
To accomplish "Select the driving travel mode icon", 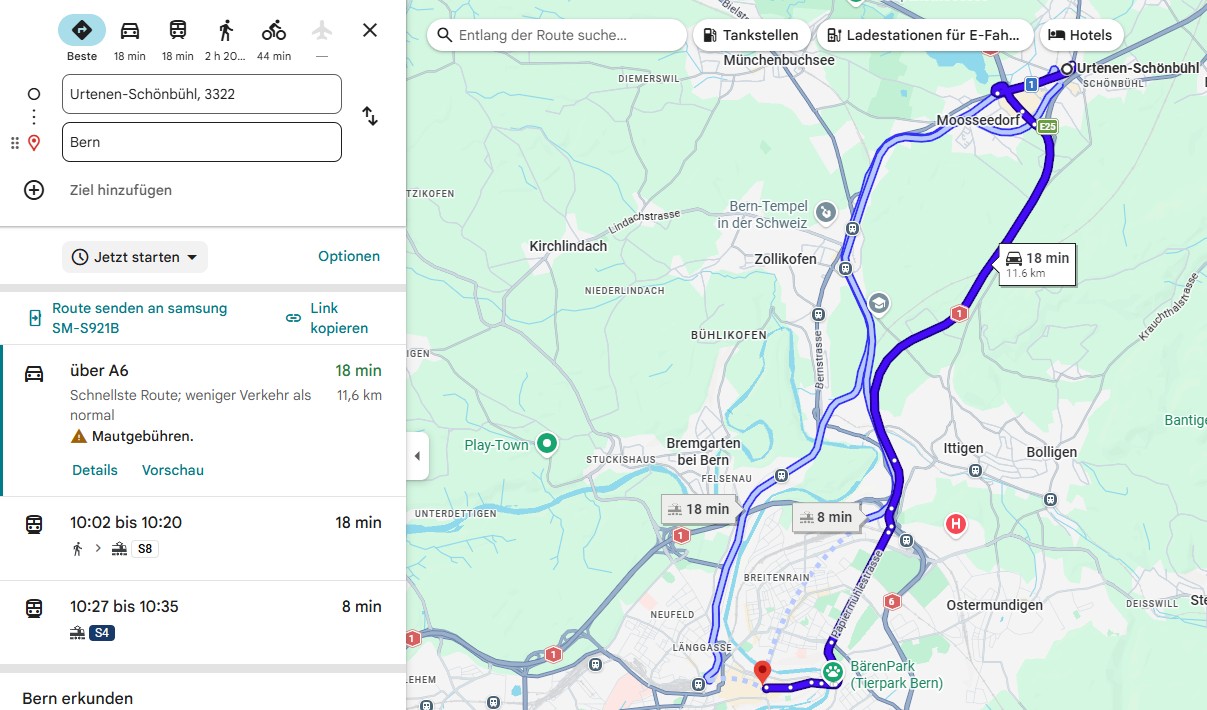I will coord(130,31).
